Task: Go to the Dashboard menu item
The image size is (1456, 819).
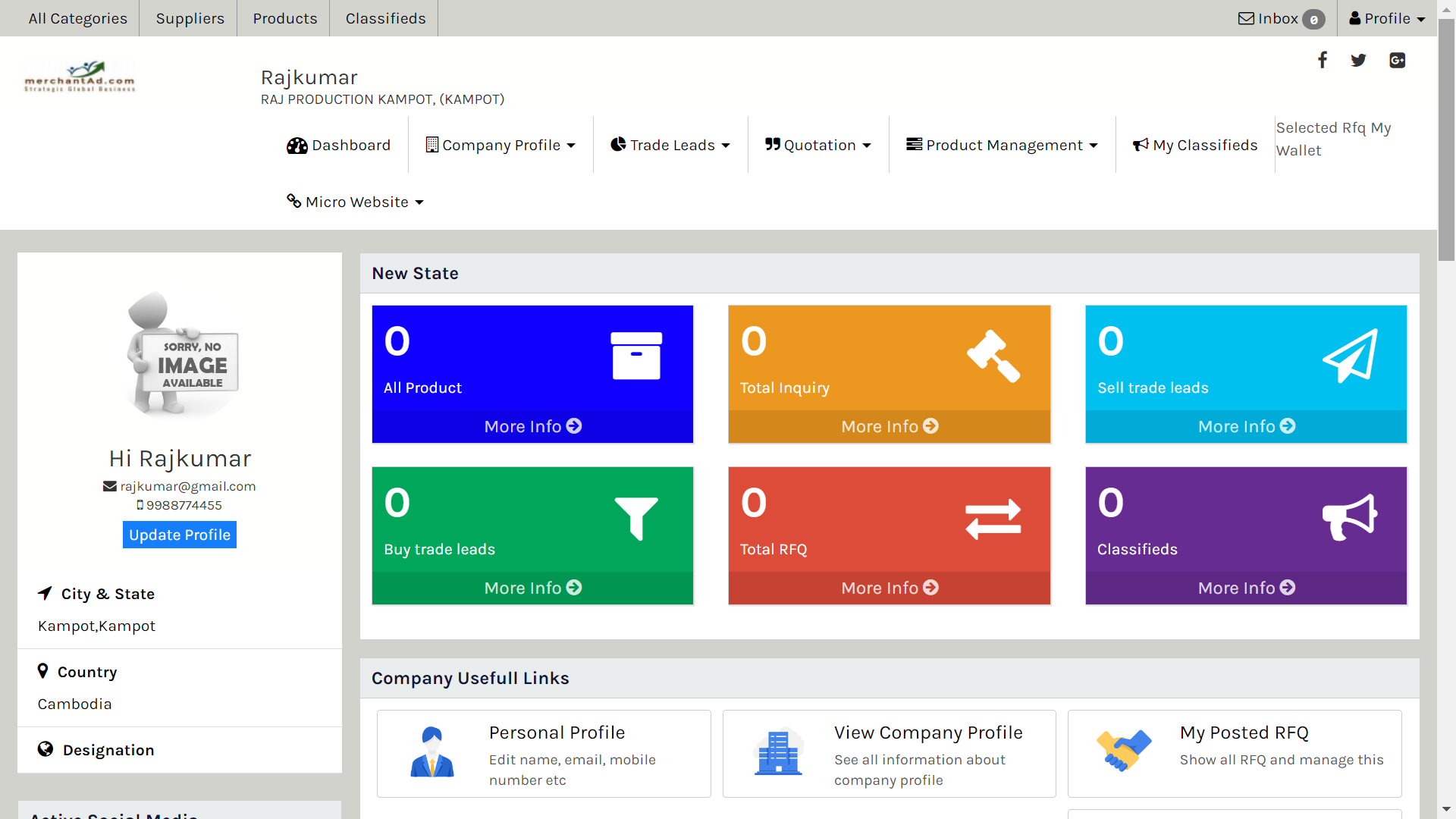Action: pos(338,145)
